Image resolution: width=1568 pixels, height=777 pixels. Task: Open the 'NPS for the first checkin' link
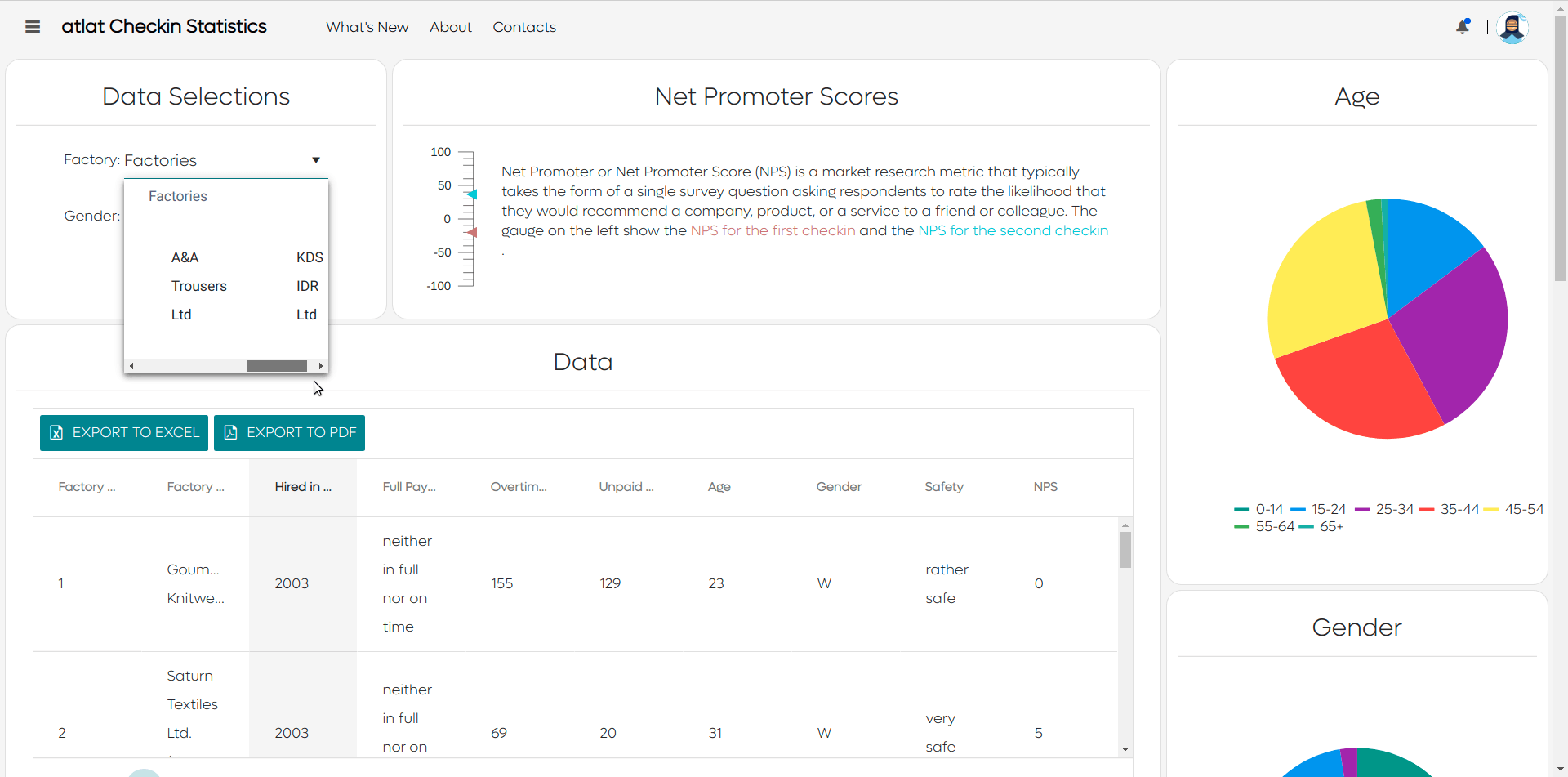(x=773, y=230)
